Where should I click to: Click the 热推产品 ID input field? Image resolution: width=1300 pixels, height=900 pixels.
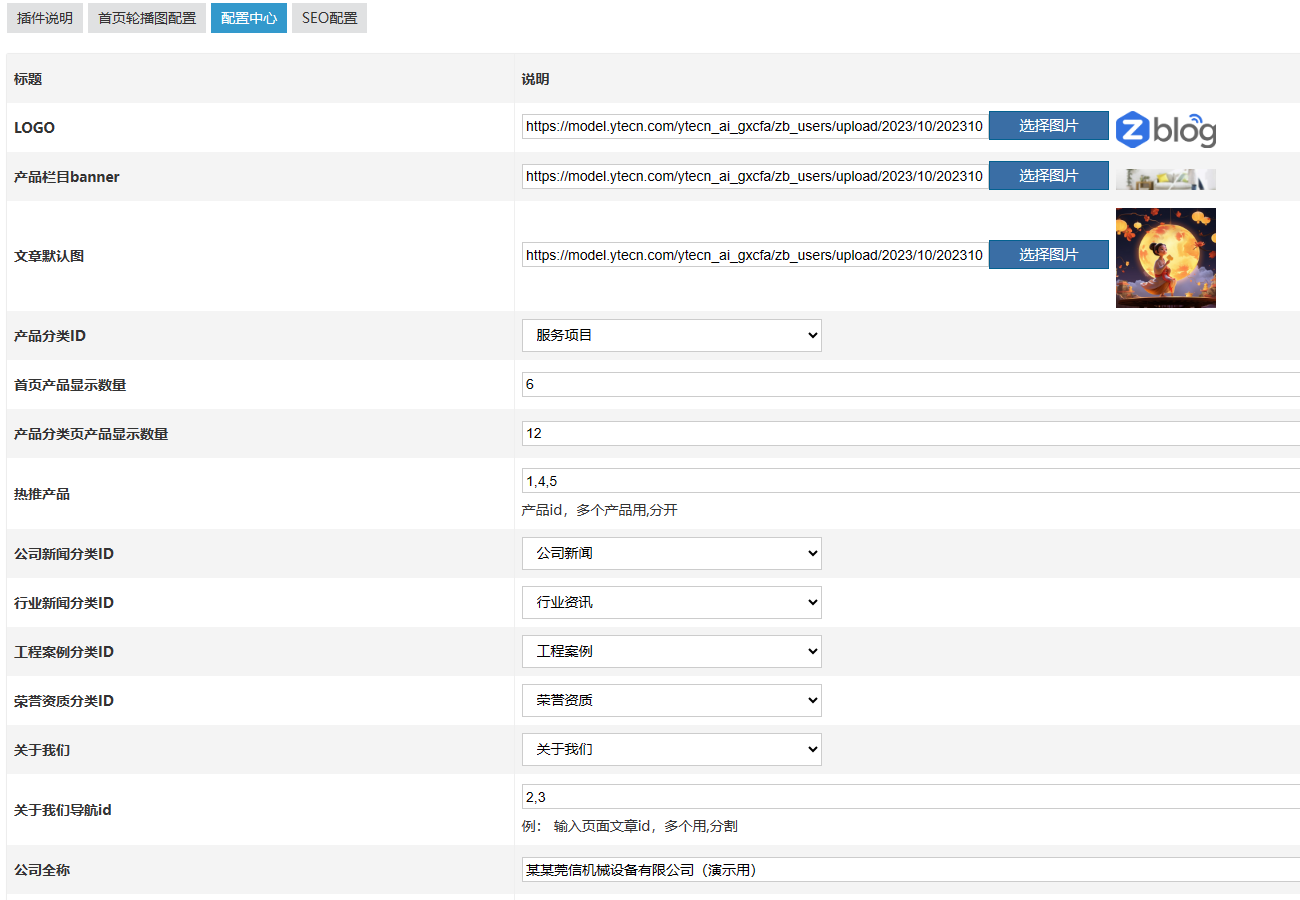tap(910, 482)
